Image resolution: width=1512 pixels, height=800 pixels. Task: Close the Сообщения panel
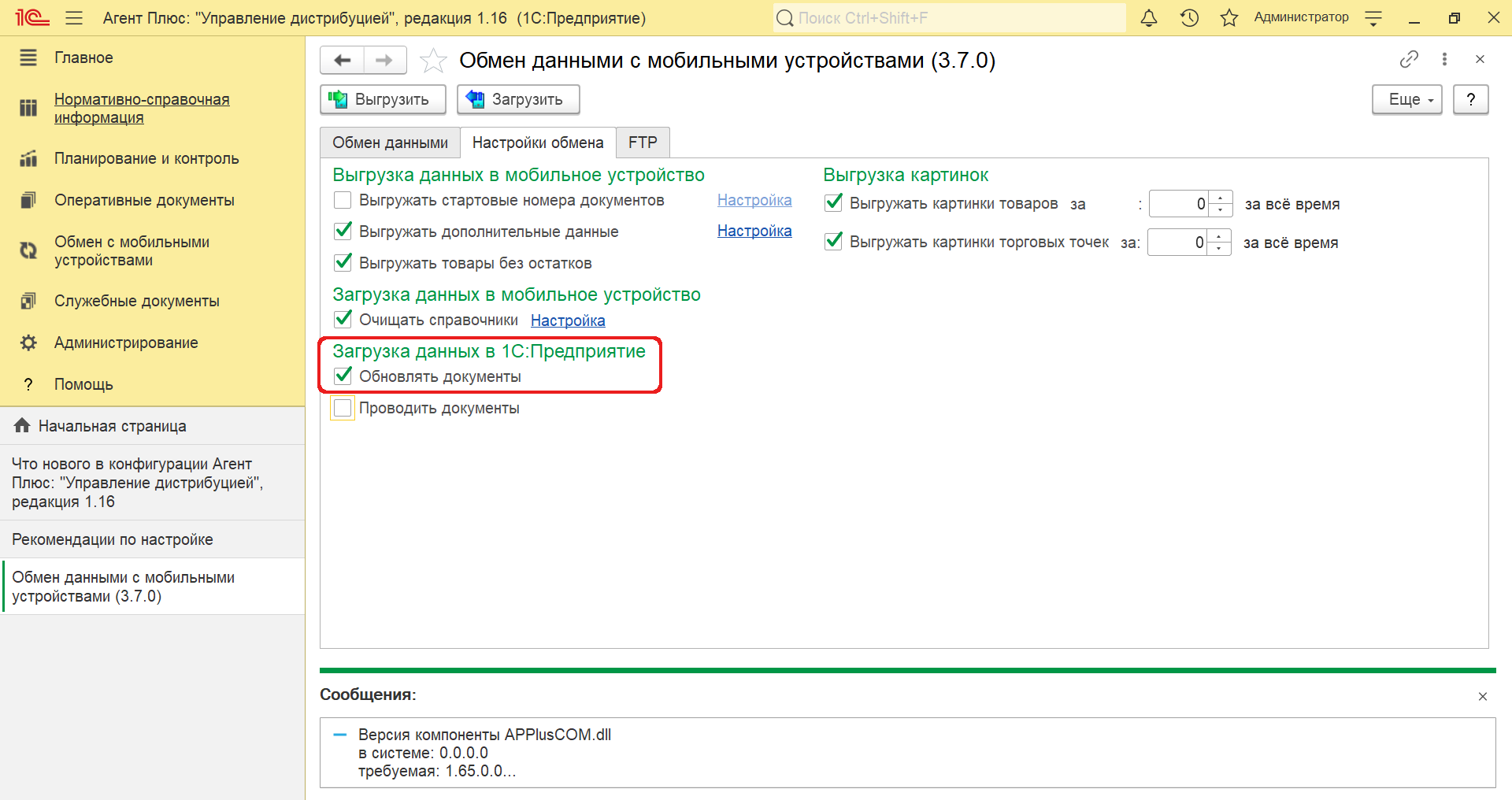pyautogui.click(x=1483, y=696)
